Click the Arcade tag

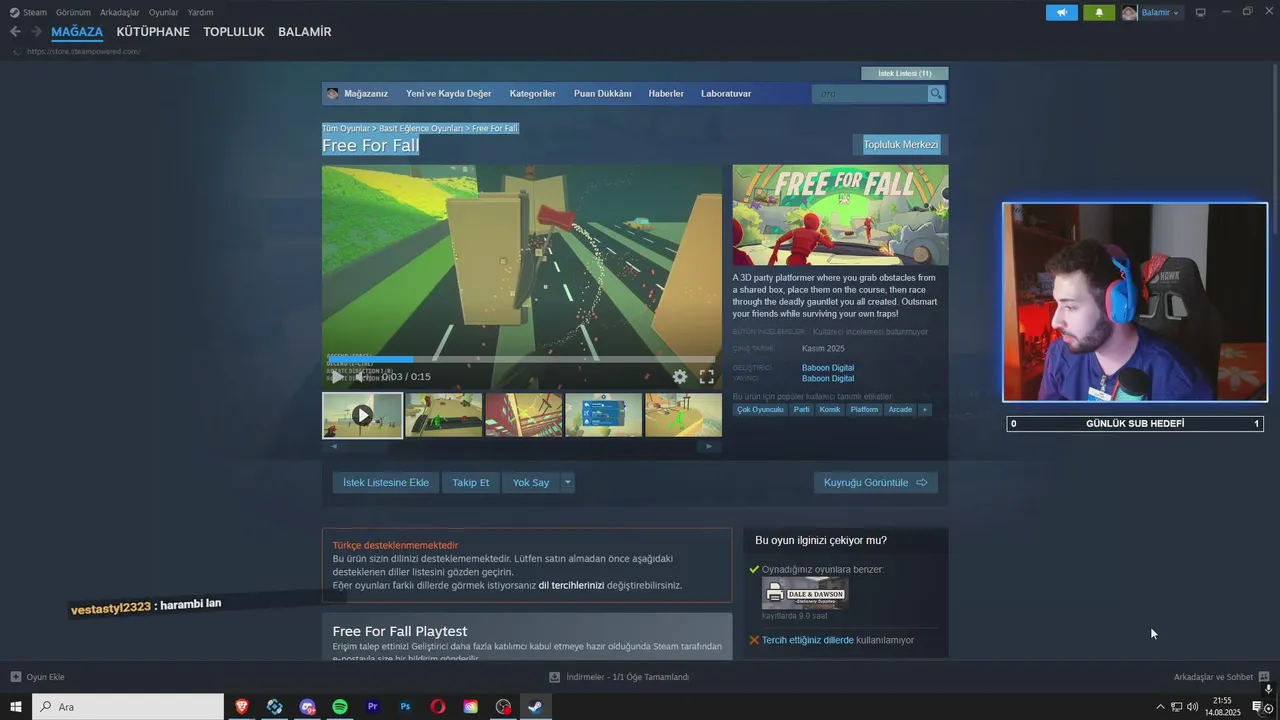900,409
